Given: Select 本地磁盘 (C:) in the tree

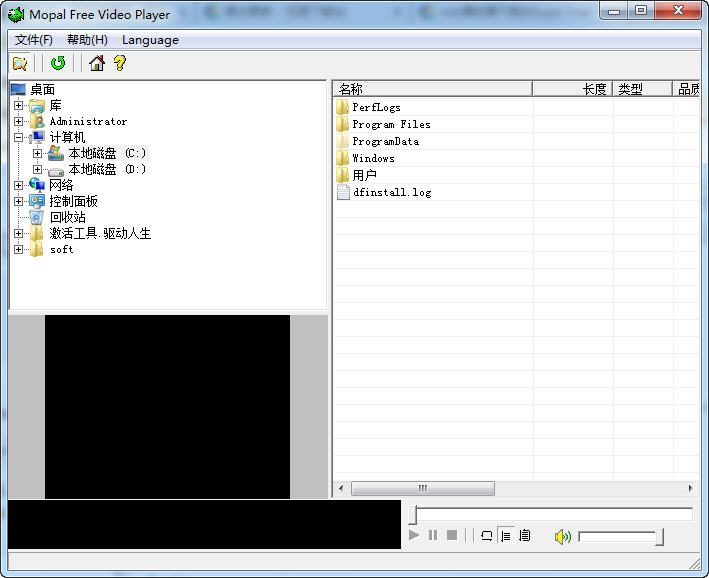Looking at the screenshot, I should [107, 153].
